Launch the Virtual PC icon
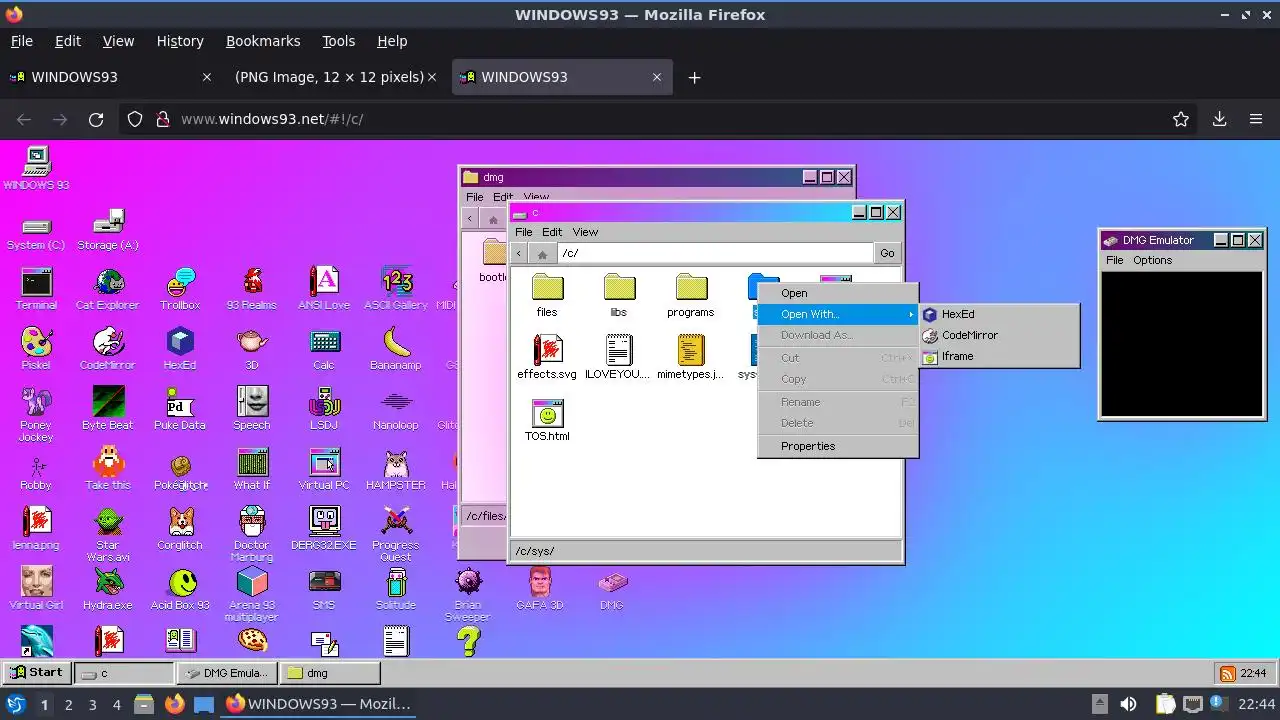 324,469
